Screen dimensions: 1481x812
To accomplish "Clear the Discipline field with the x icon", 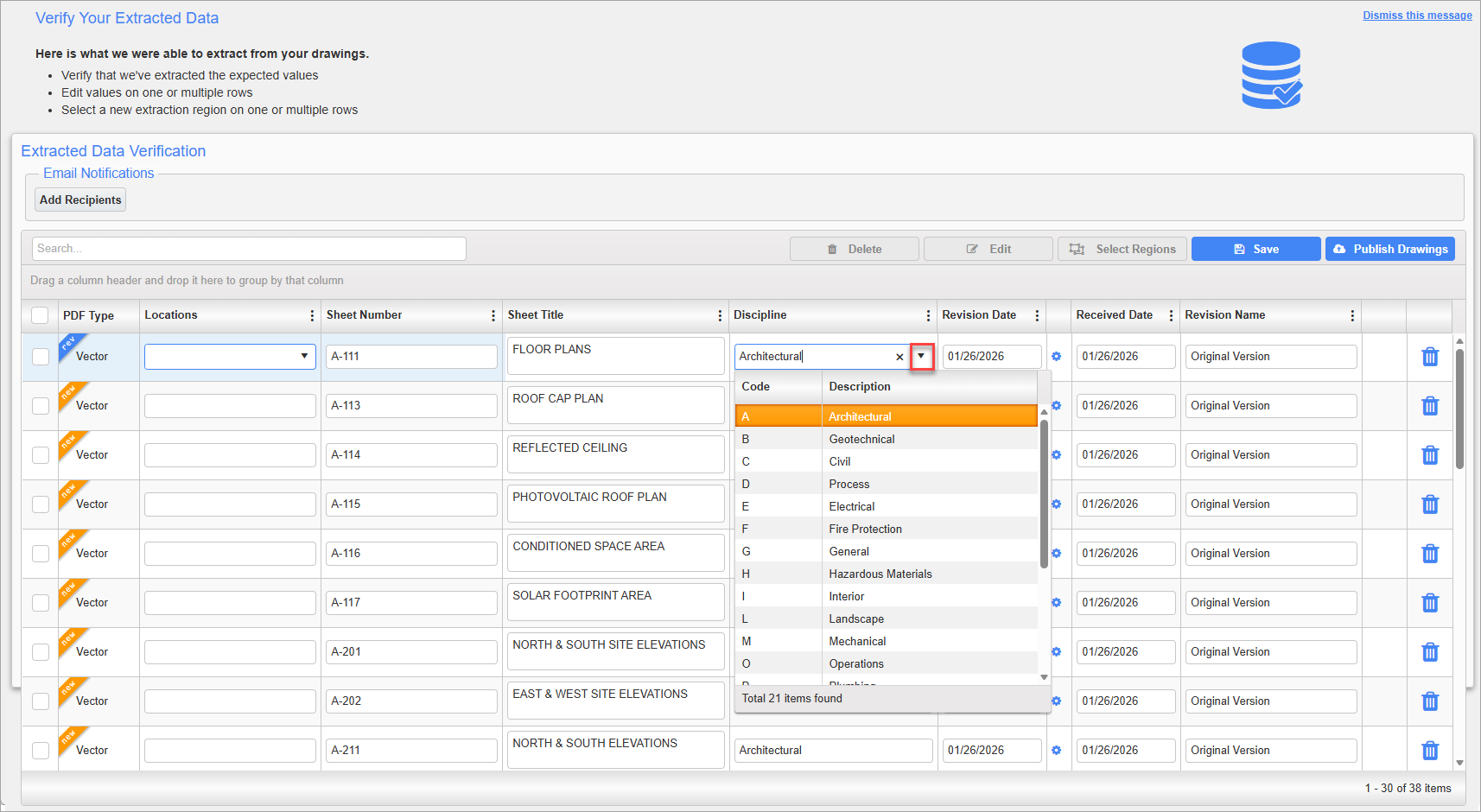I will pyautogui.click(x=899, y=356).
